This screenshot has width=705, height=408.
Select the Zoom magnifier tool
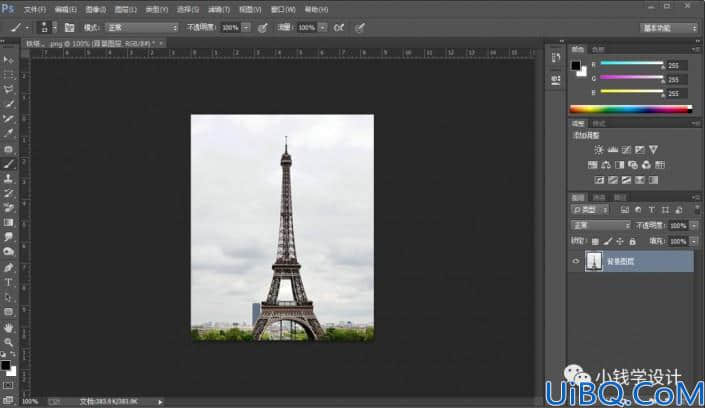8,342
